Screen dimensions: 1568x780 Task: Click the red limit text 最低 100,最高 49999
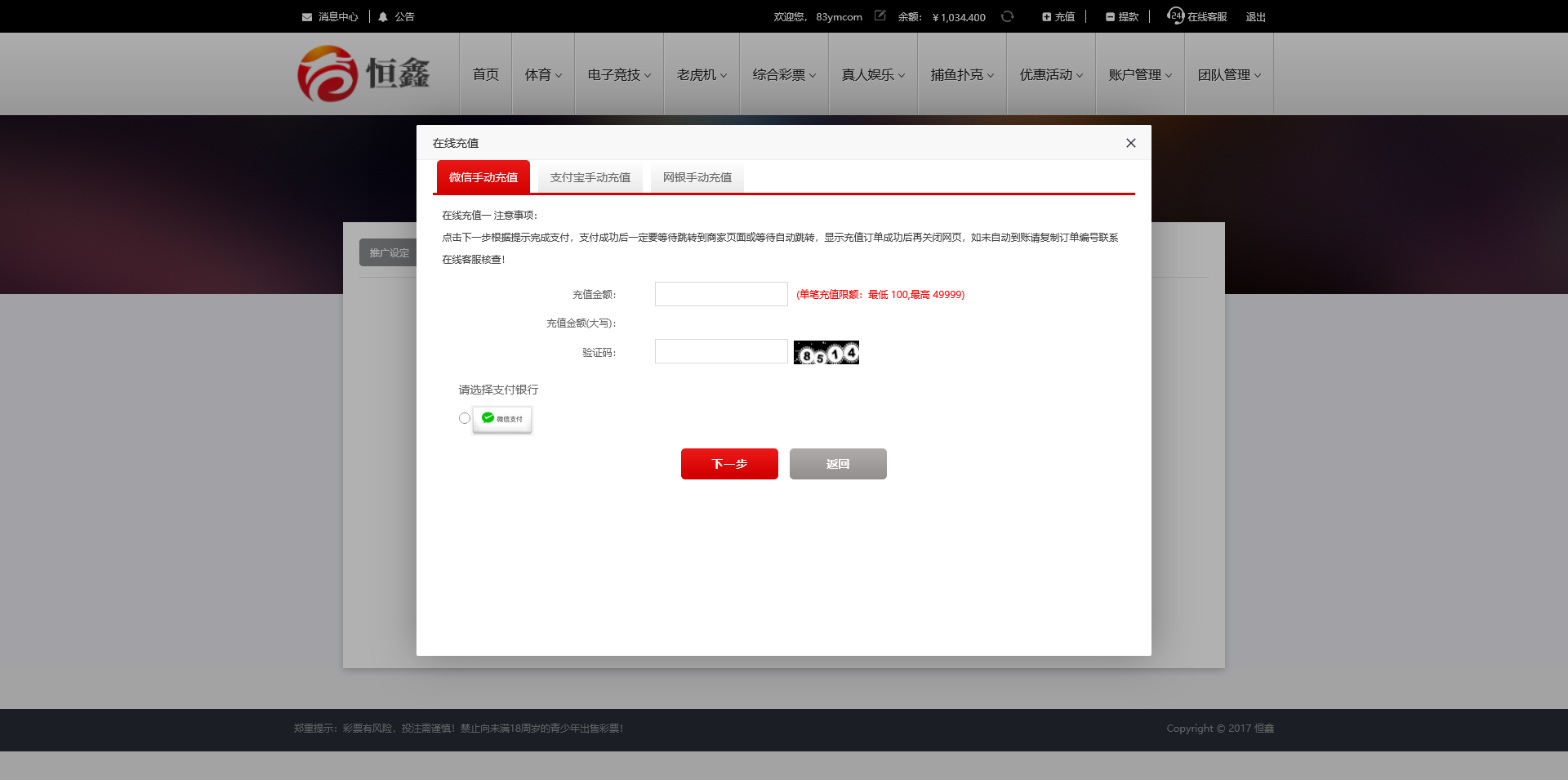pos(880,295)
